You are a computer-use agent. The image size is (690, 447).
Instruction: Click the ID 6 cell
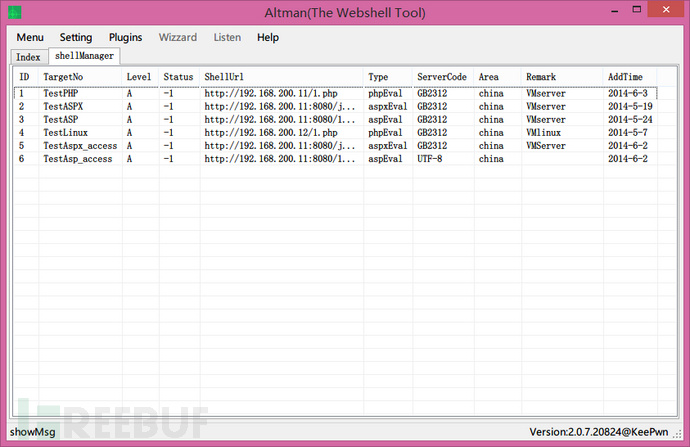pyautogui.click(x=22, y=159)
